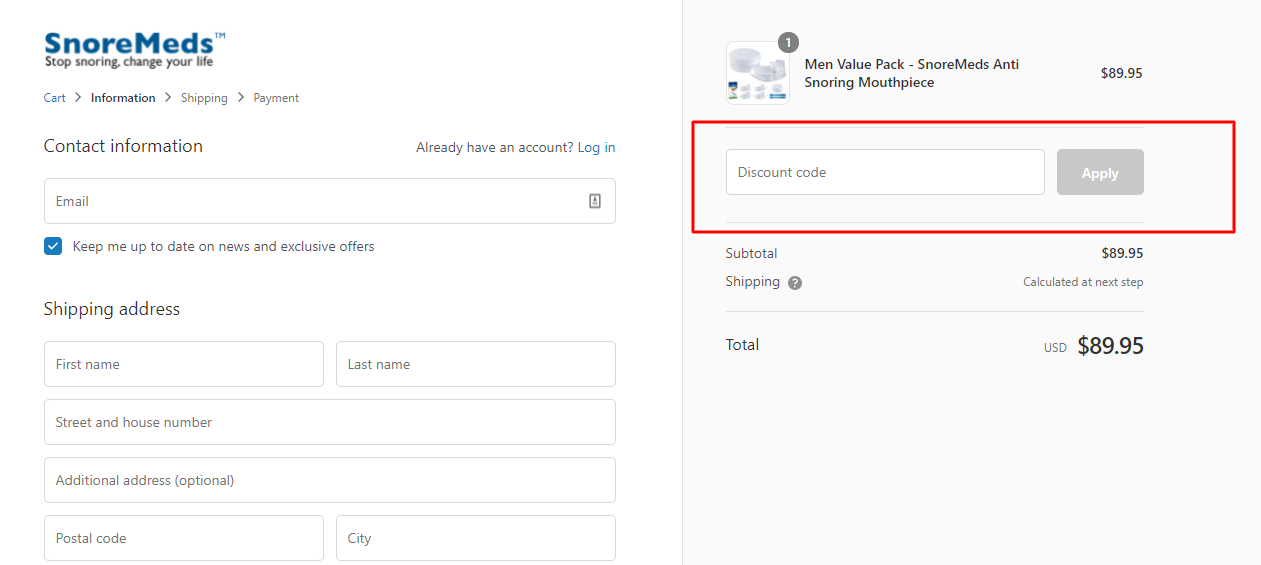Viewport: 1261px width, 565px height.
Task: Open the Log in link
Action: pyautogui.click(x=596, y=147)
